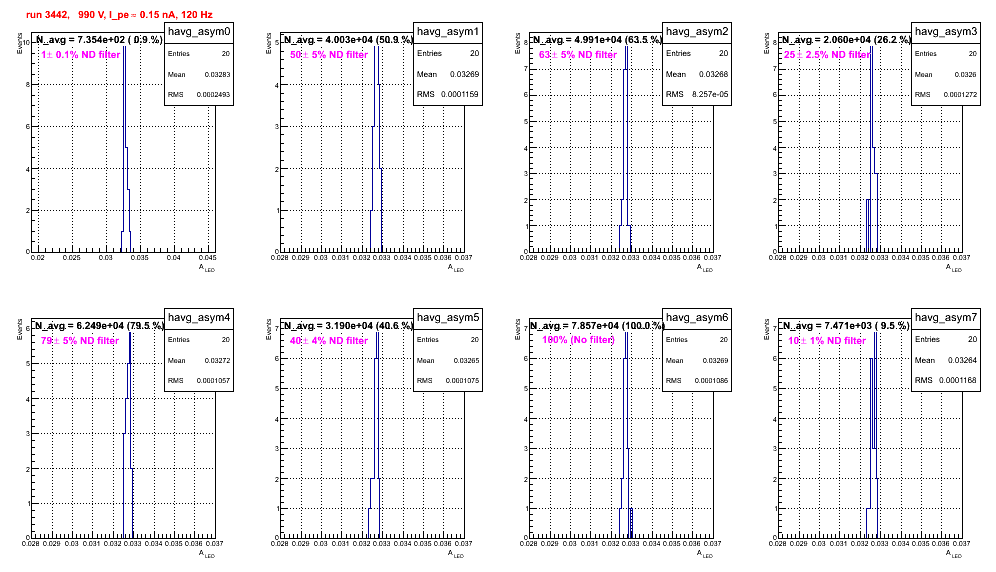Click N_avg = 7.471e+03 label

coord(846,325)
